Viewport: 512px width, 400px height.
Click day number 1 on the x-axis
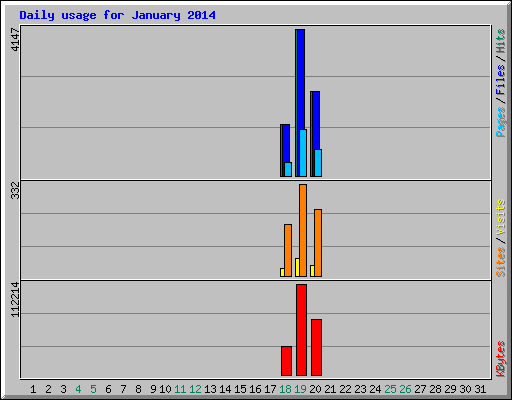pyautogui.click(x=33, y=389)
